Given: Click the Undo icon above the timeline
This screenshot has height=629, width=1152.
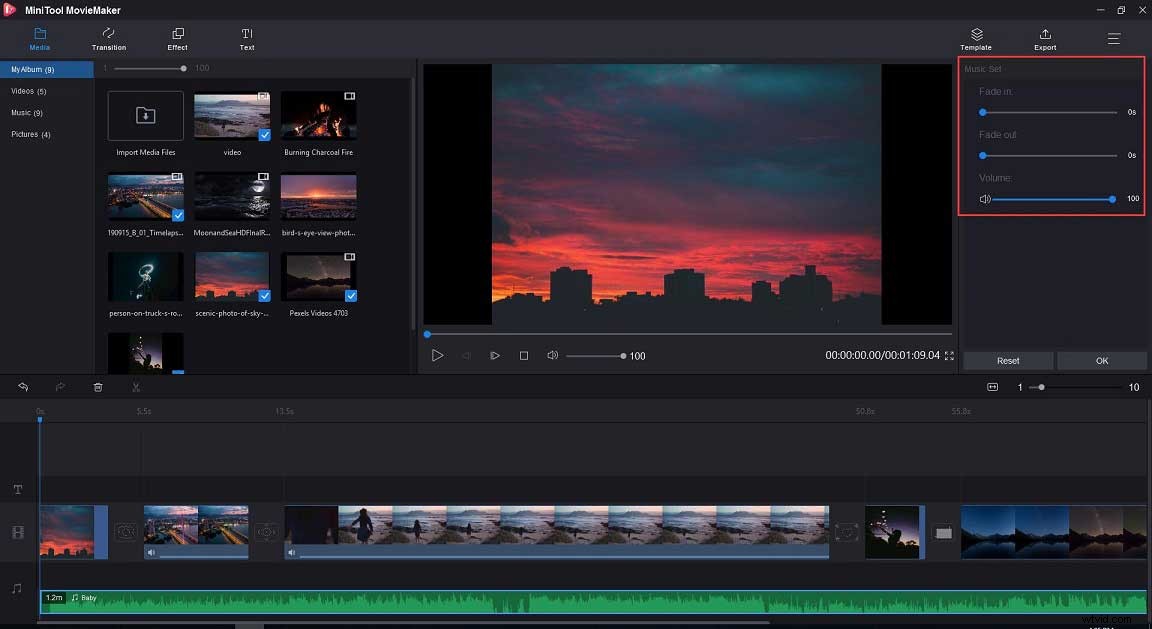Looking at the screenshot, I should click(x=23, y=387).
